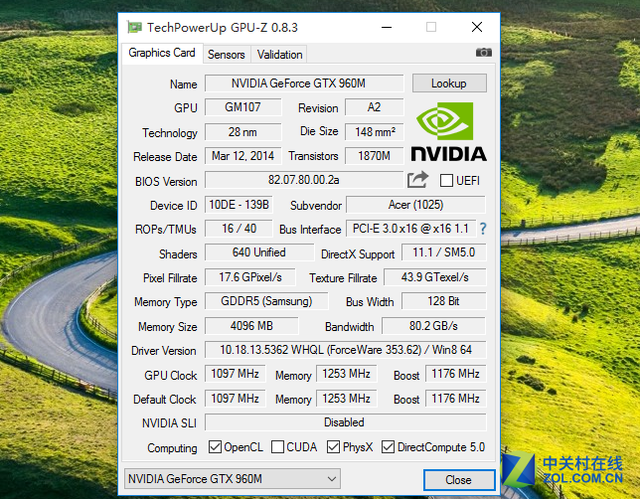The height and width of the screenshot is (499, 640).
Task: Switch to the Graphics Card tab
Action: [x=162, y=53]
